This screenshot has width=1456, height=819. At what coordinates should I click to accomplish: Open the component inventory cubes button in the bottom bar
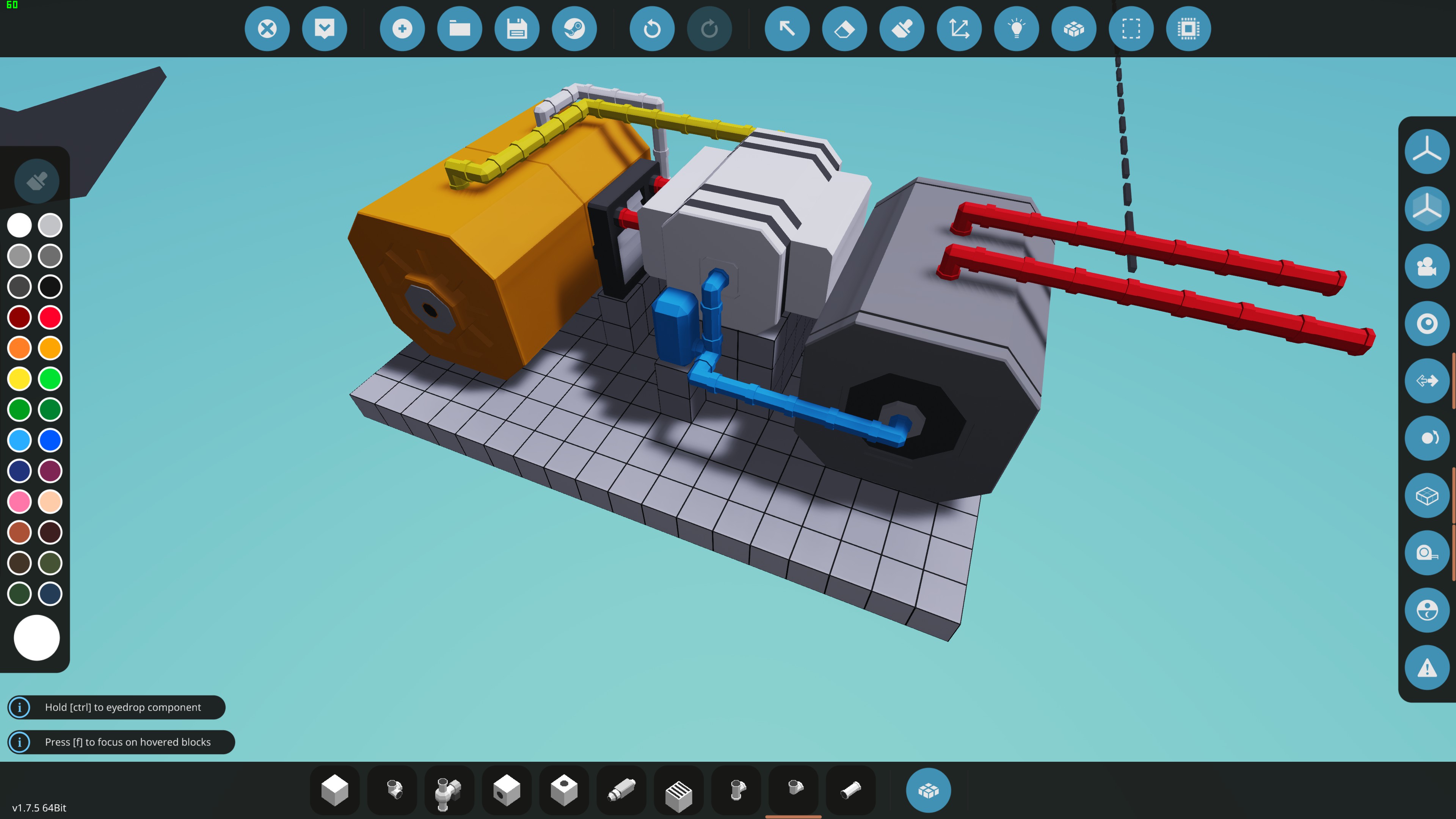pos(928,790)
